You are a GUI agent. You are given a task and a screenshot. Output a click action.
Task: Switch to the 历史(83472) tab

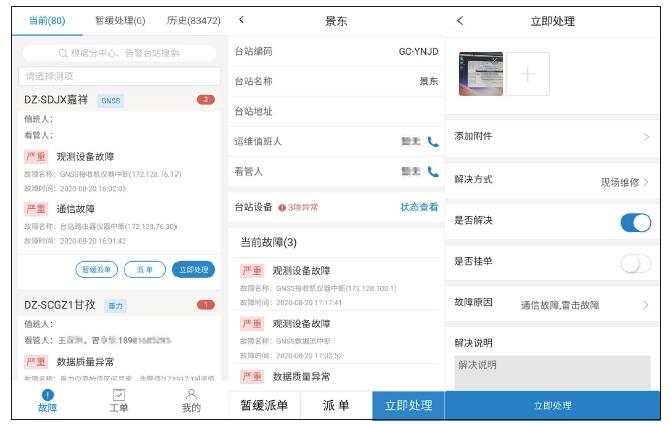[x=193, y=20]
